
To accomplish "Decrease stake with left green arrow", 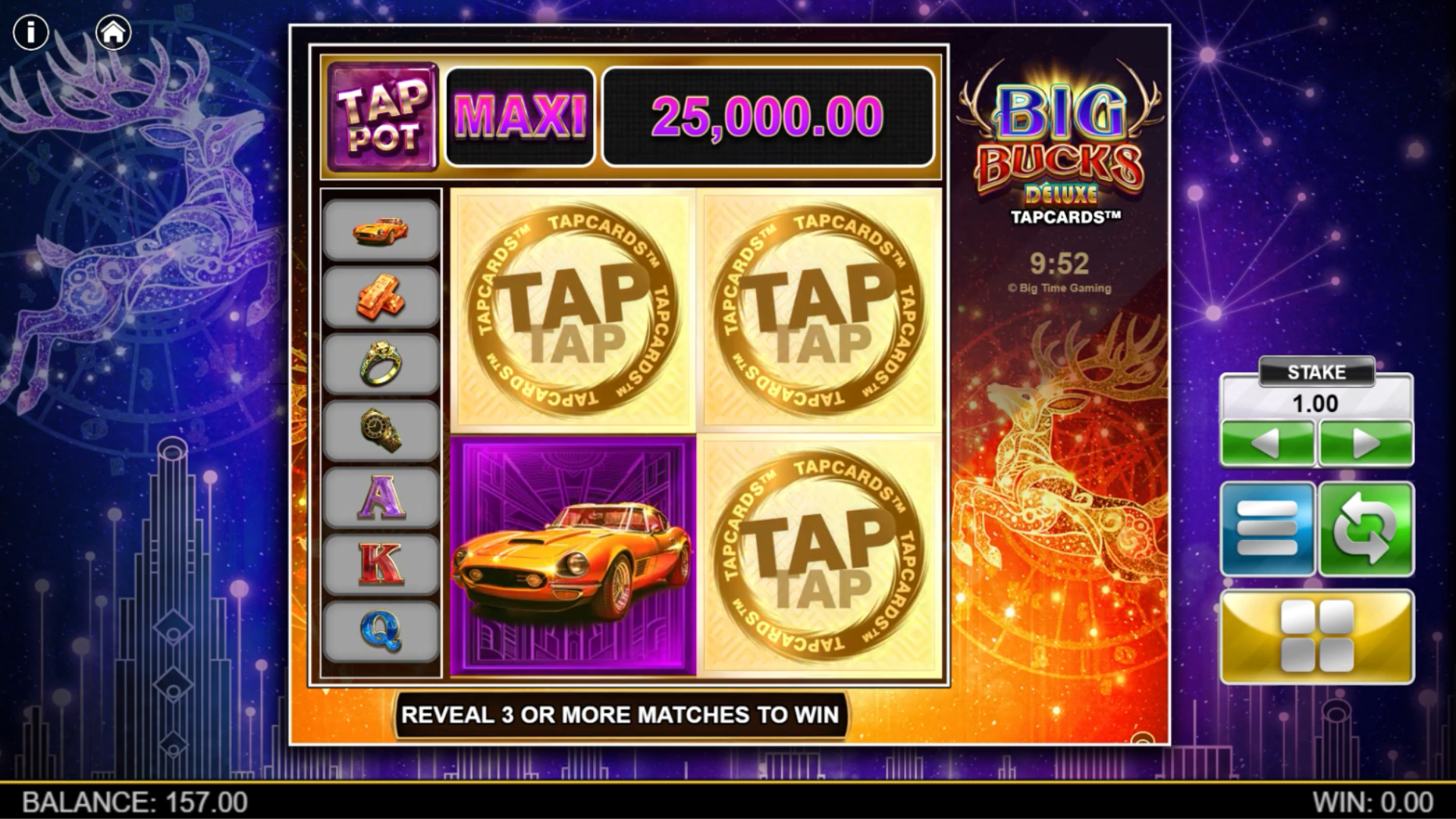I will coord(1267,443).
